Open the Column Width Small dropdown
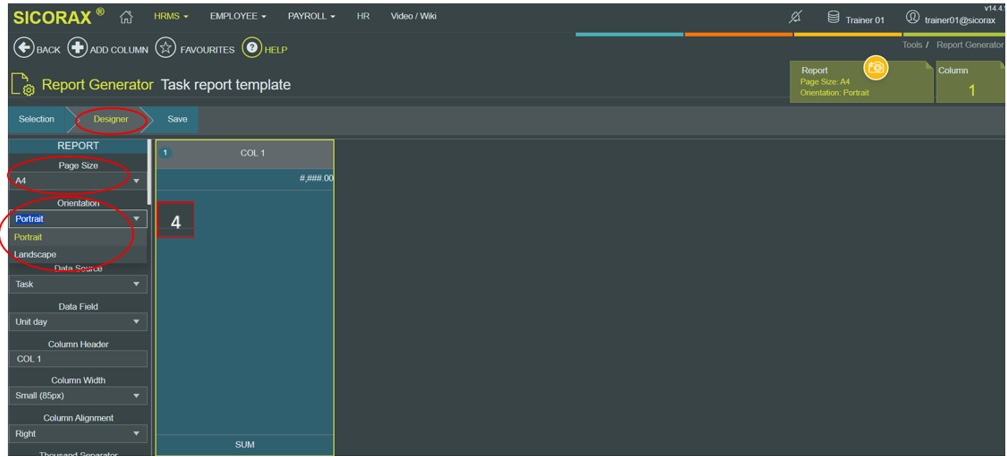1007x457 pixels. click(x=78, y=396)
